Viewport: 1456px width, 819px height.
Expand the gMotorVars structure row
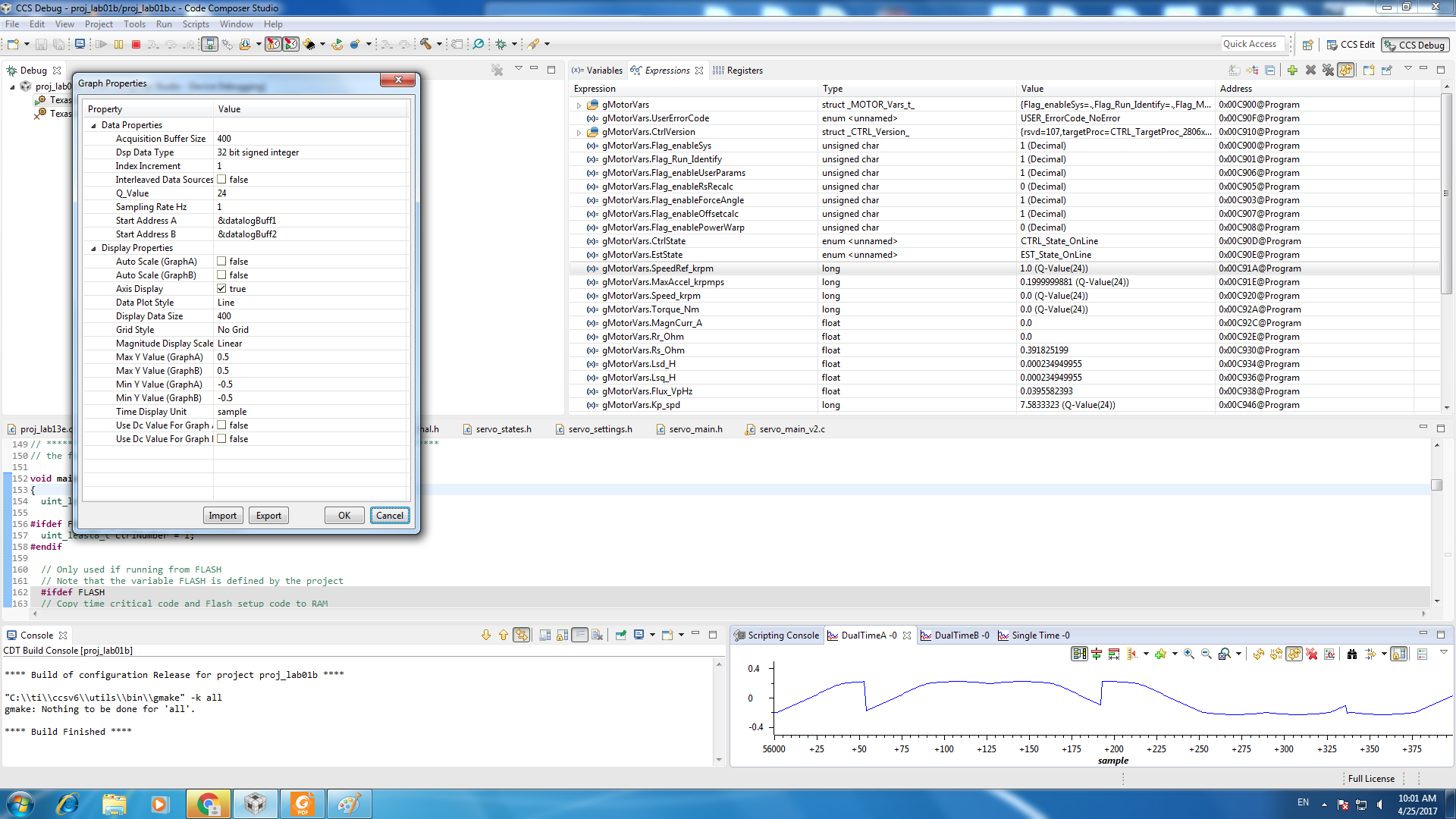[x=579, y=105]
